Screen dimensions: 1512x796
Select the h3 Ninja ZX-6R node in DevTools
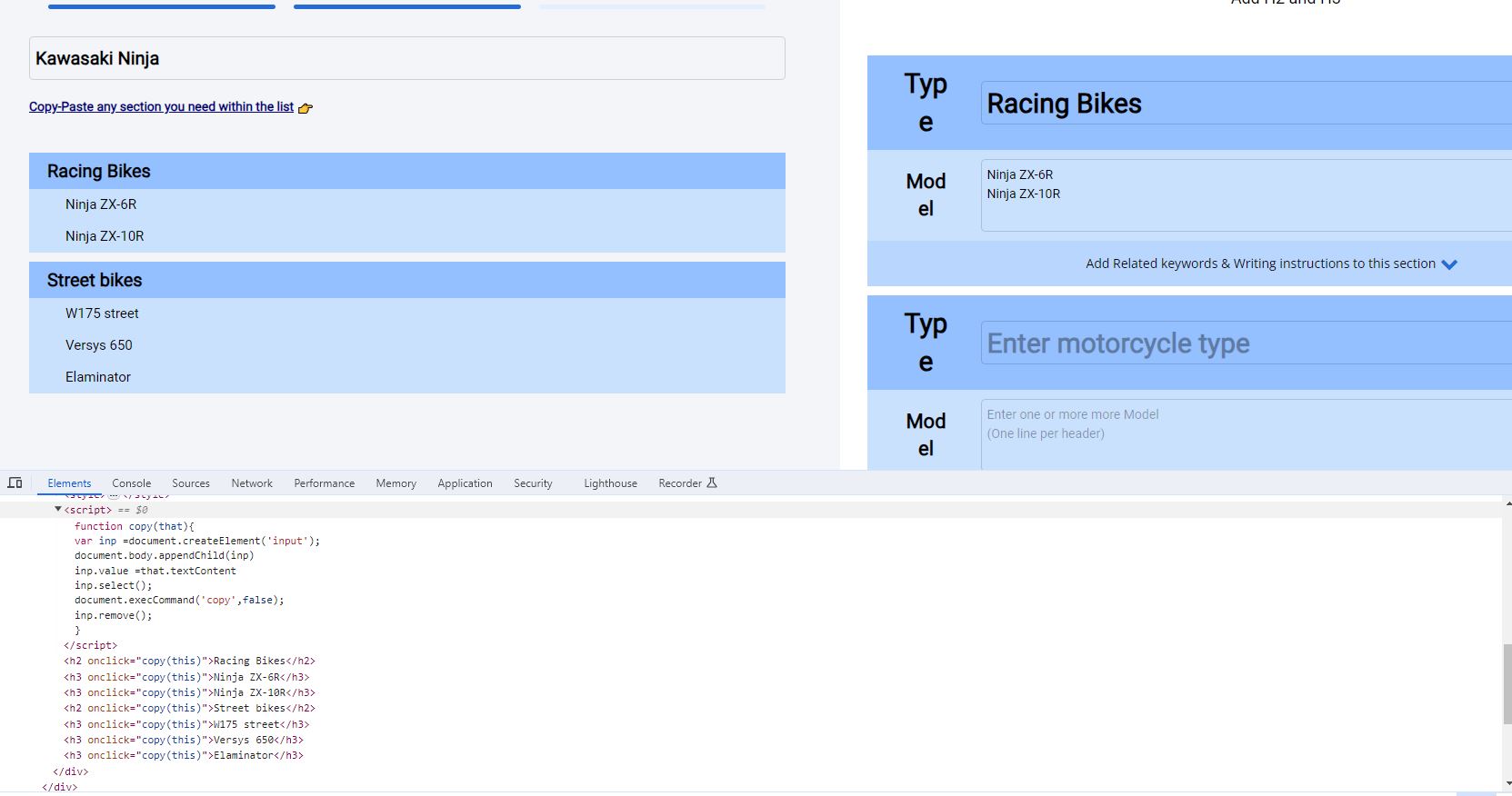[x=186, y=677]
